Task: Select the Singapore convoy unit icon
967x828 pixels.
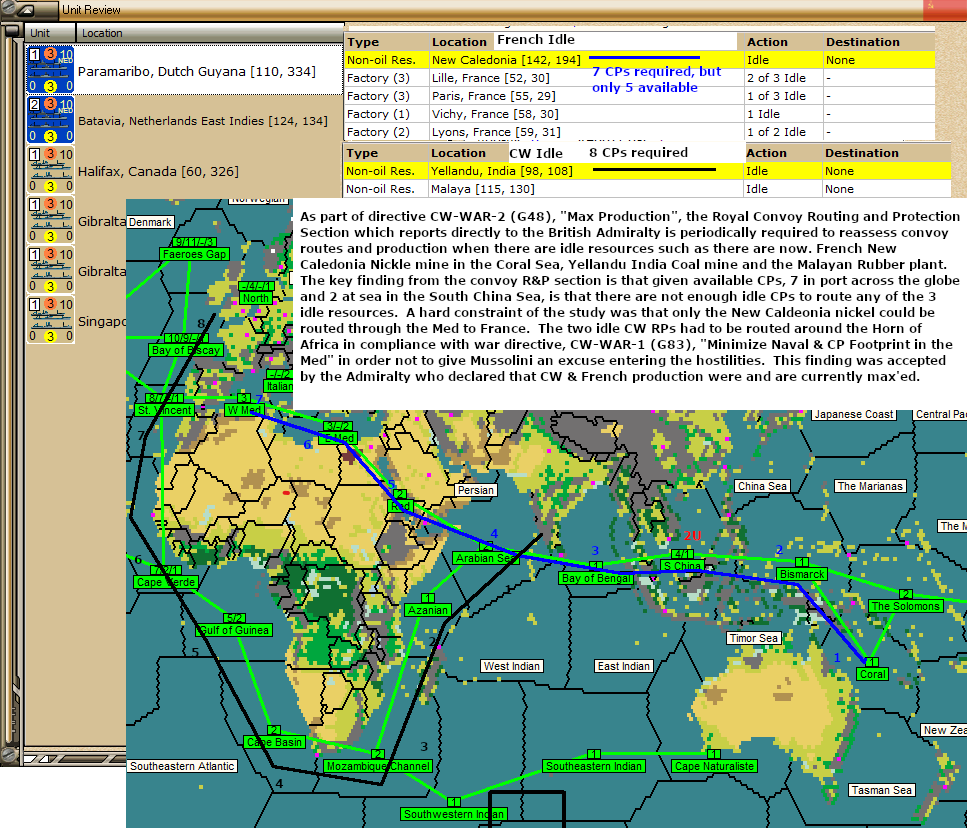Action: [51, 319]
